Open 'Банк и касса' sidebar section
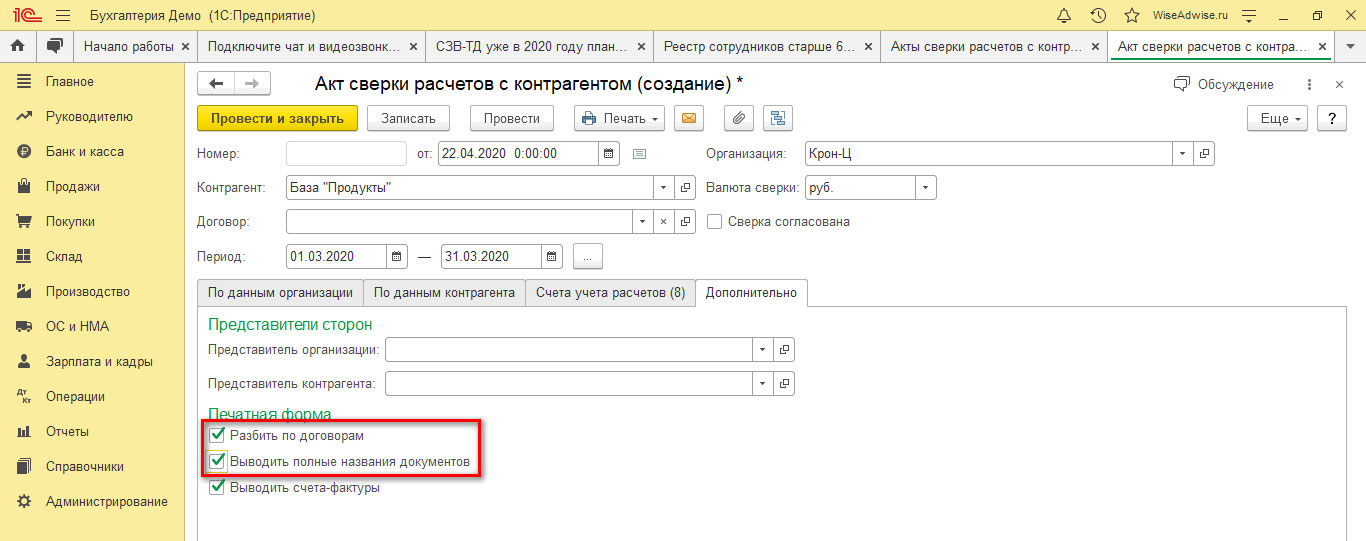The height and width of the screenshot is (541, 1366). [85, 152]
